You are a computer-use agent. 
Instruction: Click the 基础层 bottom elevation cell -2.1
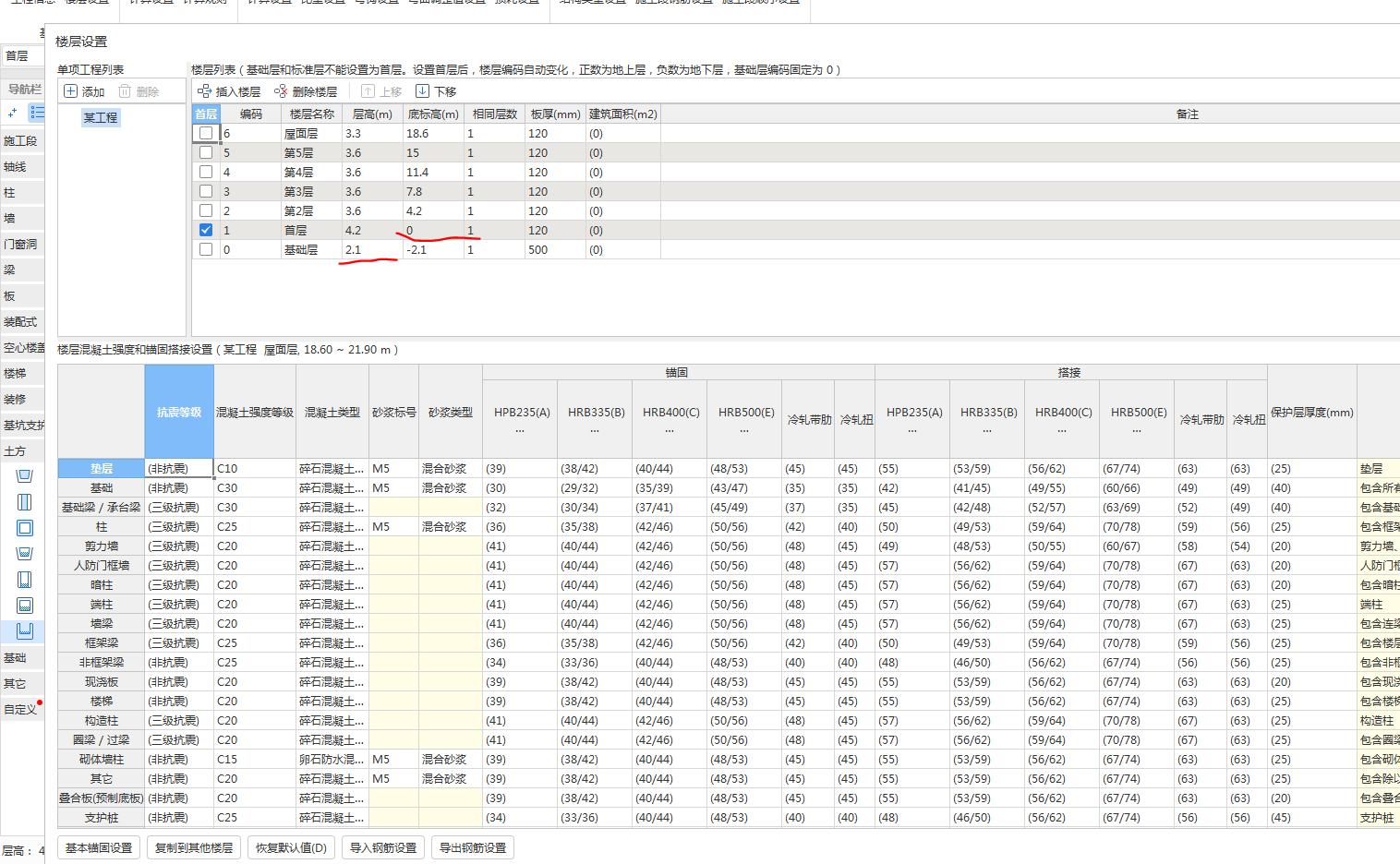coord(432,249)
